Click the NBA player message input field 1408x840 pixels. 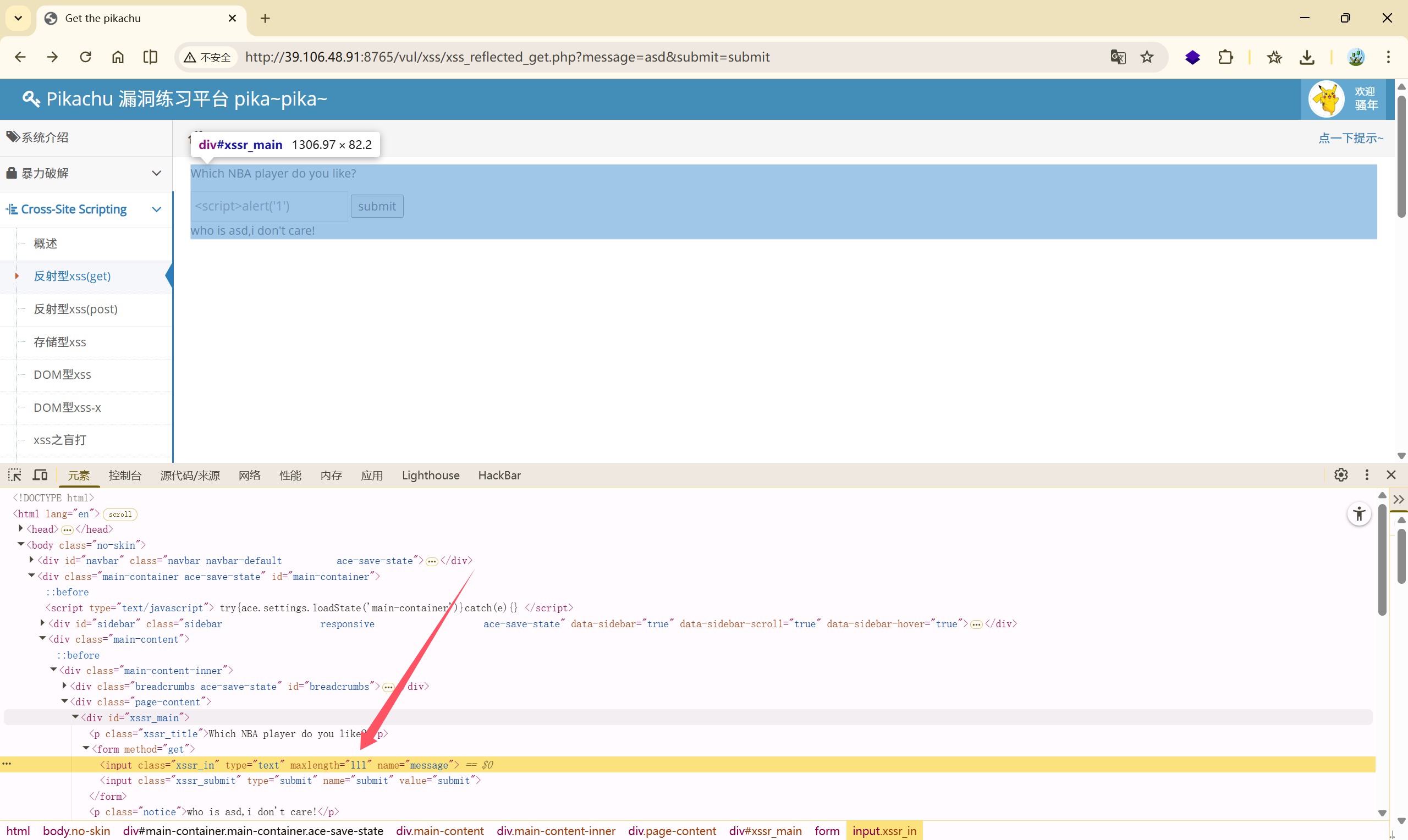(x=269, y=207)
